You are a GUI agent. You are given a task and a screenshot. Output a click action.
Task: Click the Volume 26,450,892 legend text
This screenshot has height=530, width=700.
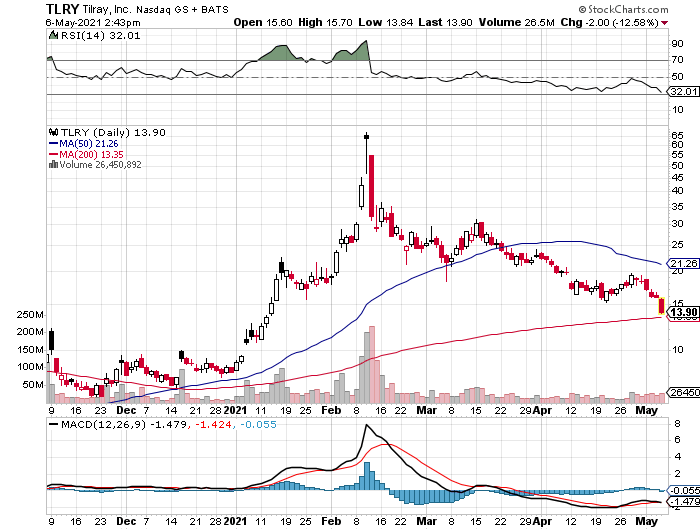point(100,165)
